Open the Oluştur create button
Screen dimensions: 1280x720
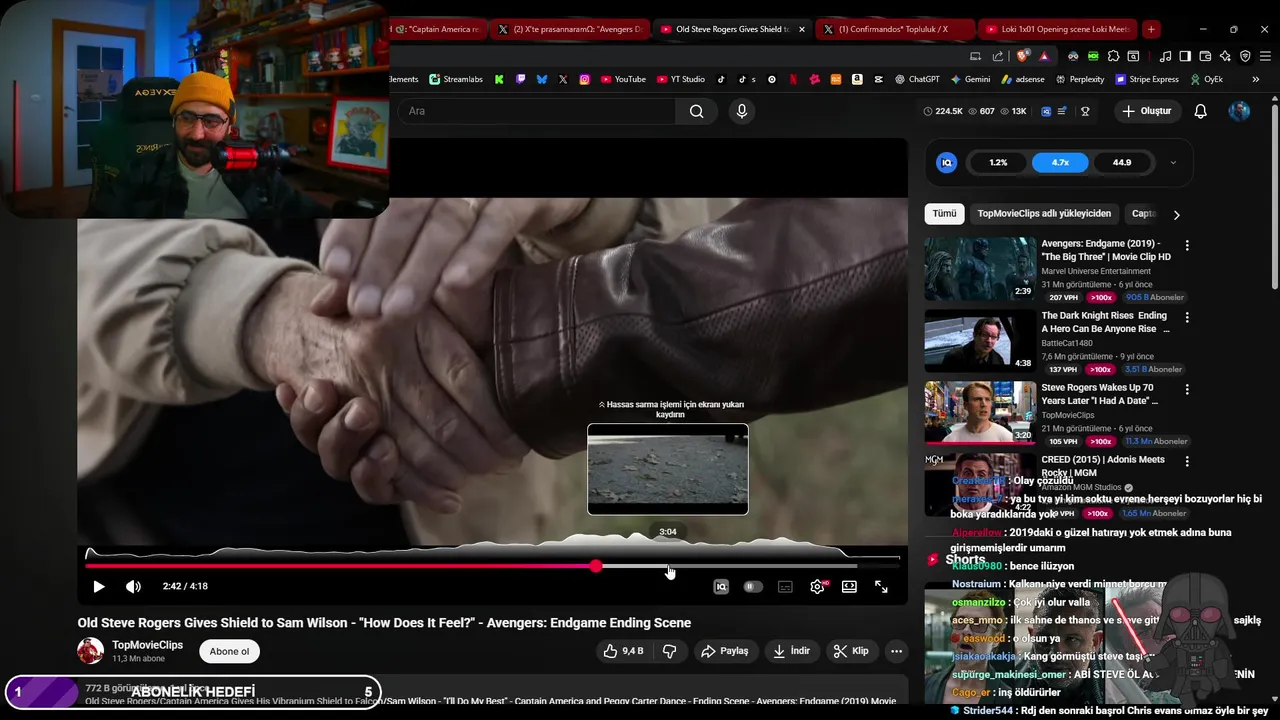1146,111
